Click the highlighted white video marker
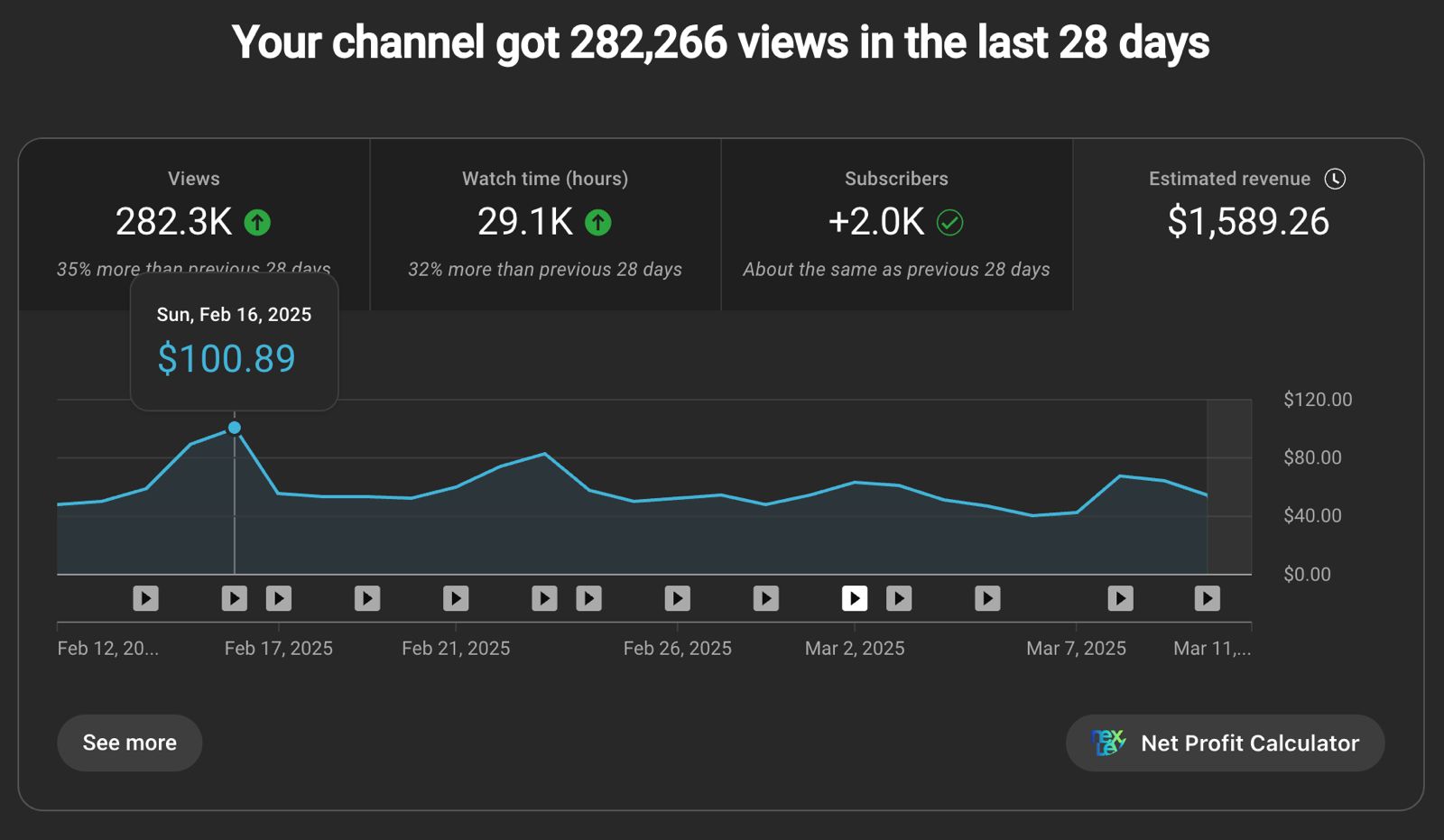 click(x=854, y=598)
